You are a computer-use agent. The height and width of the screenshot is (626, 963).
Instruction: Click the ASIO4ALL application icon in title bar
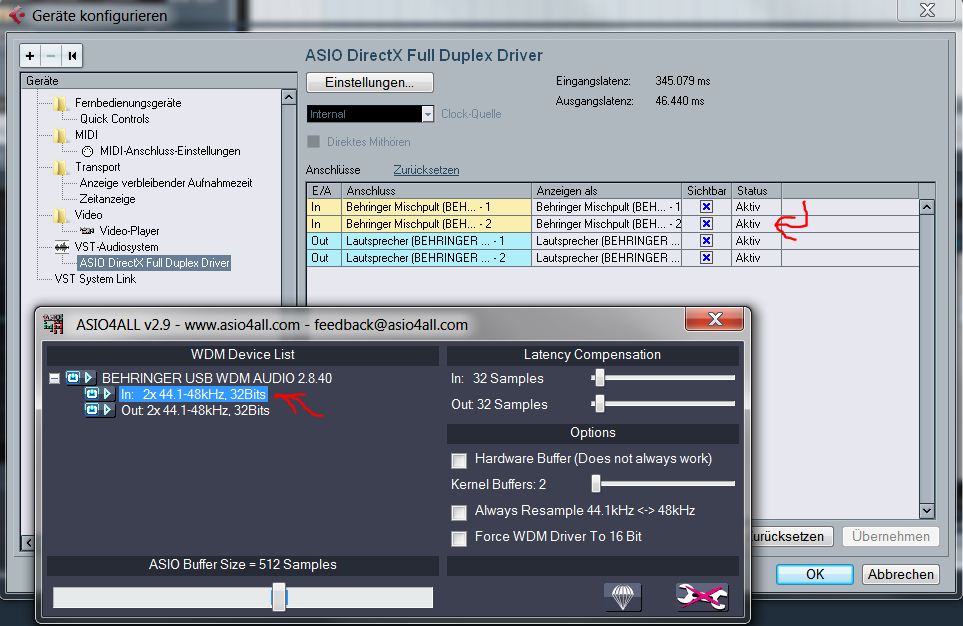coord(53,324)
